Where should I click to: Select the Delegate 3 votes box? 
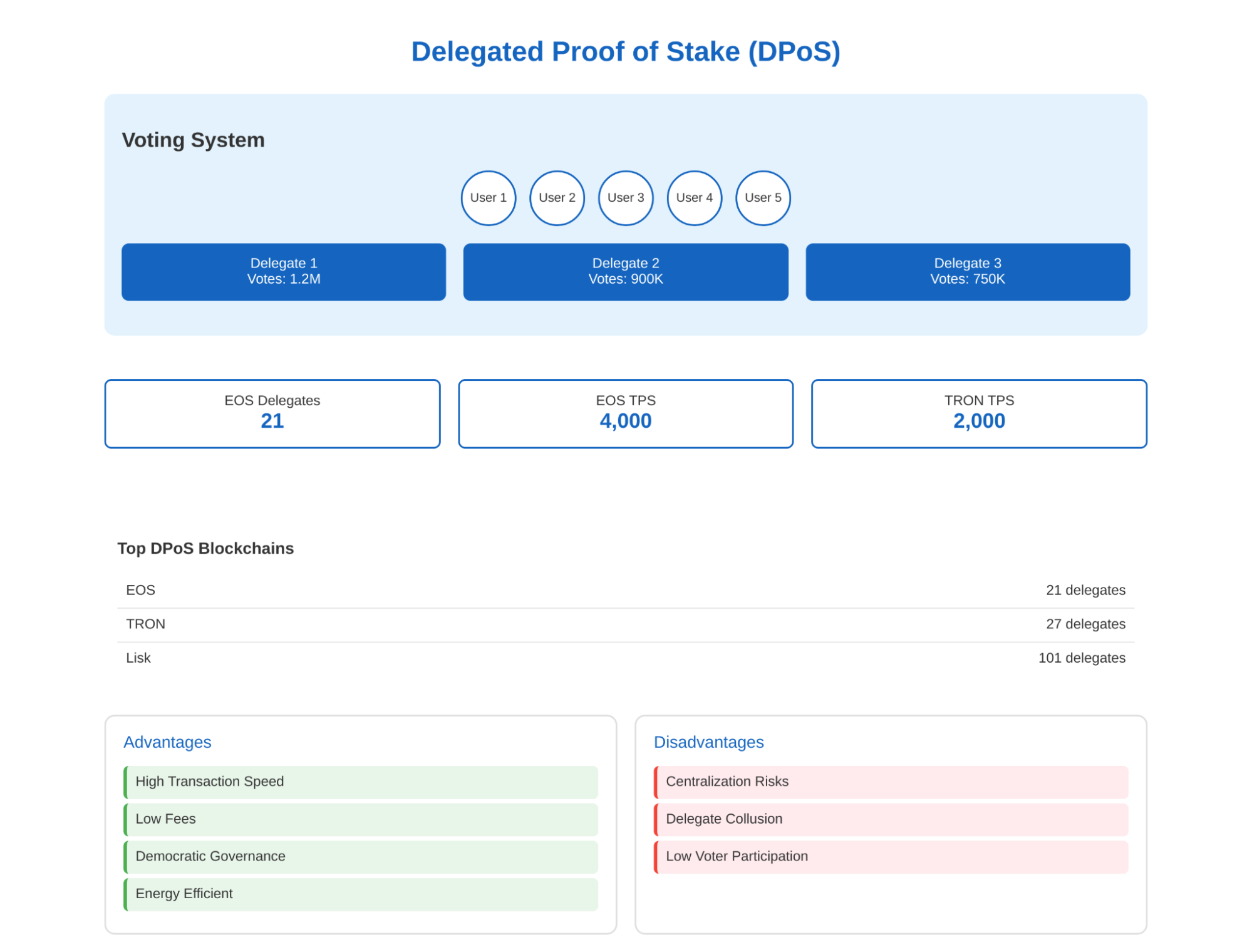(968, 272)
